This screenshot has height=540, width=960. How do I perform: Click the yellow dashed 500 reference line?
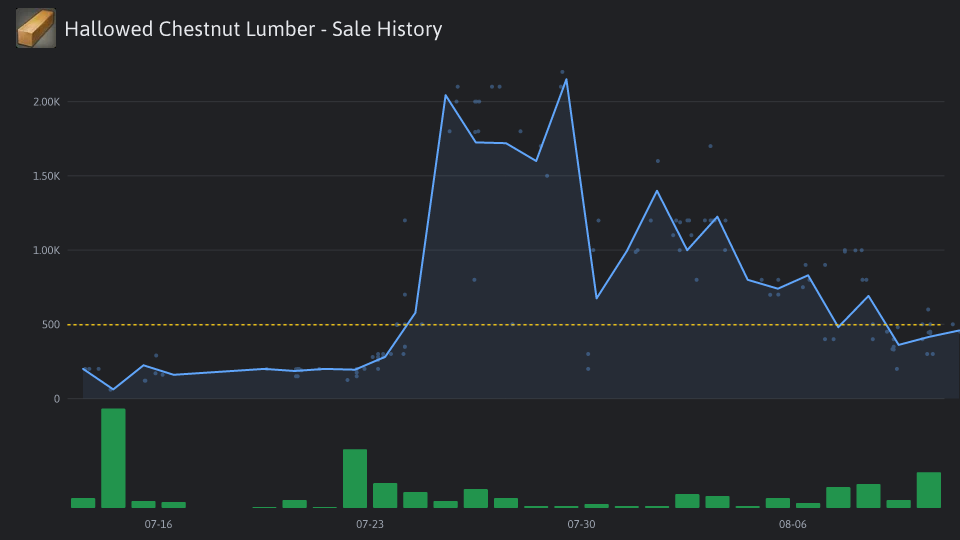tap(503, 324)
